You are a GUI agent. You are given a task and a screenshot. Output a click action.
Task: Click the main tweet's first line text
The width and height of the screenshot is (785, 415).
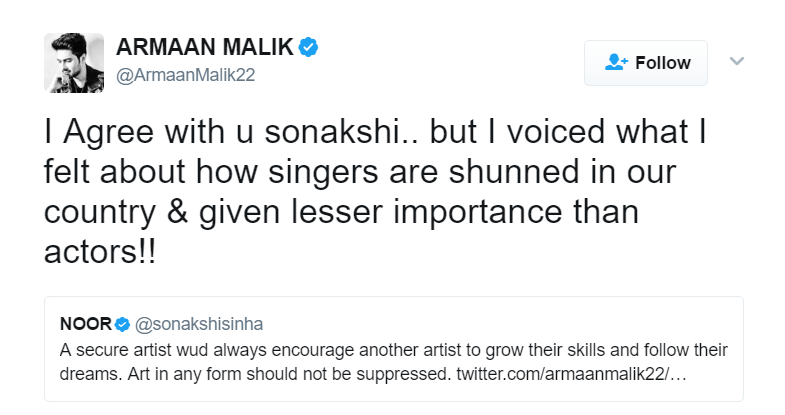click(x=380, y=134)
